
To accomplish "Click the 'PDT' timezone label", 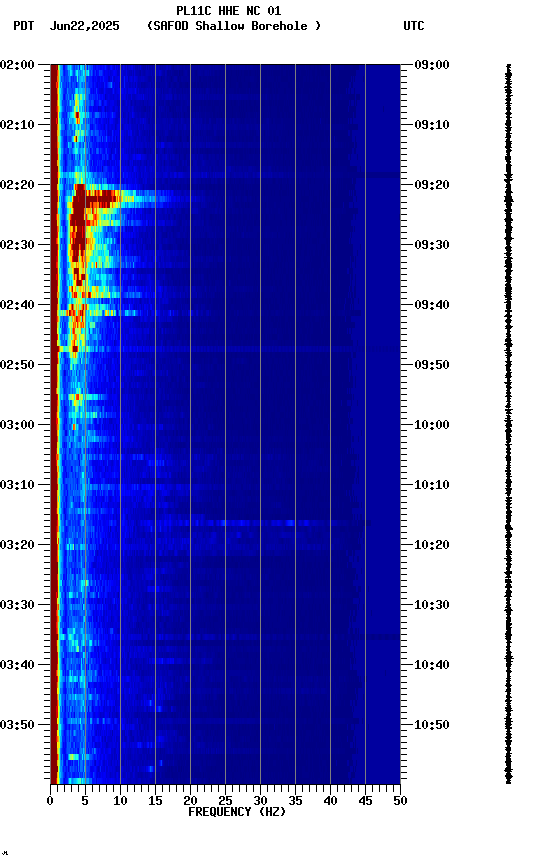I will click(x=24, y=26).
